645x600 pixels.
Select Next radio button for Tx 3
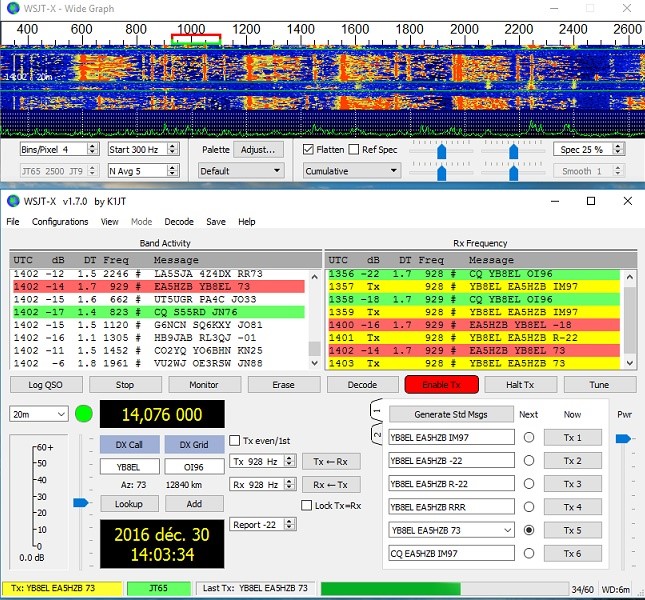[529, 484]
